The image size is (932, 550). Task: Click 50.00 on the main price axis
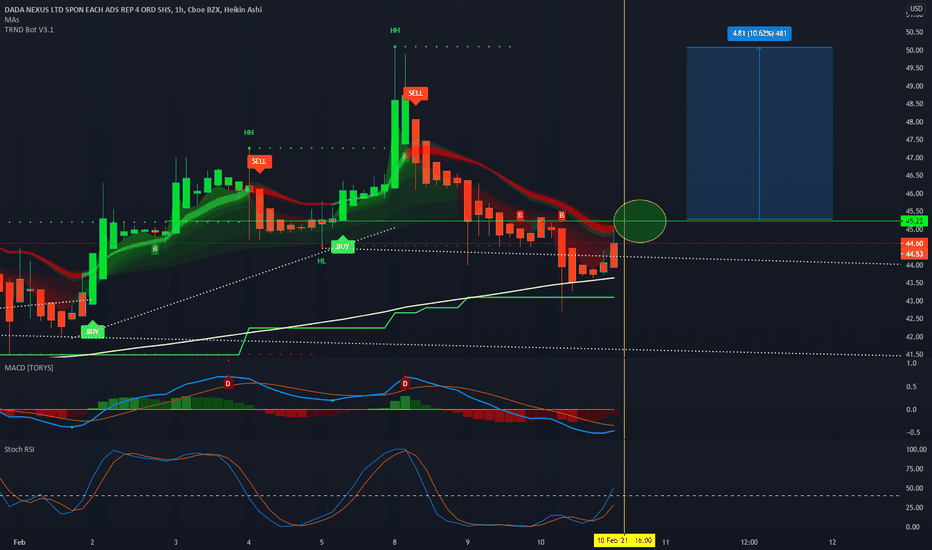[914, 51]
